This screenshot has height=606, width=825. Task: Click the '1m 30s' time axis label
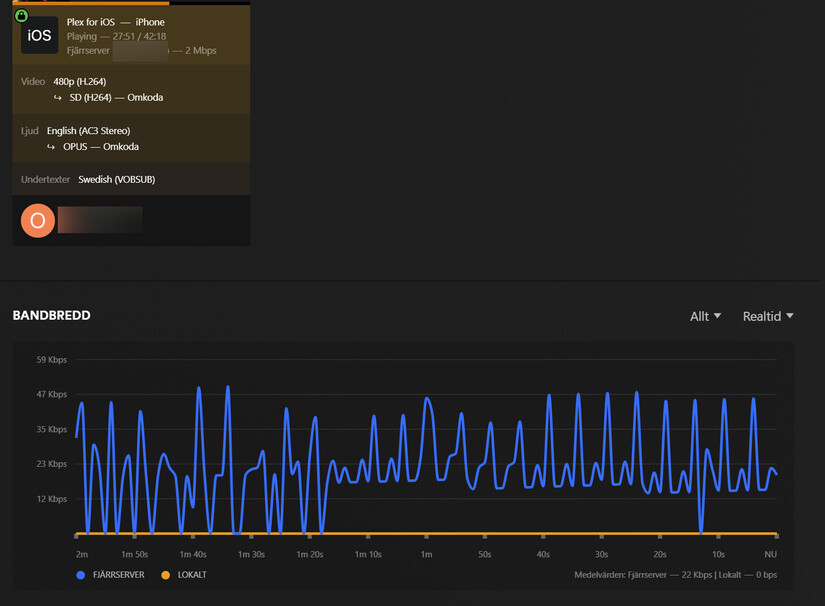tap(251, 554)
